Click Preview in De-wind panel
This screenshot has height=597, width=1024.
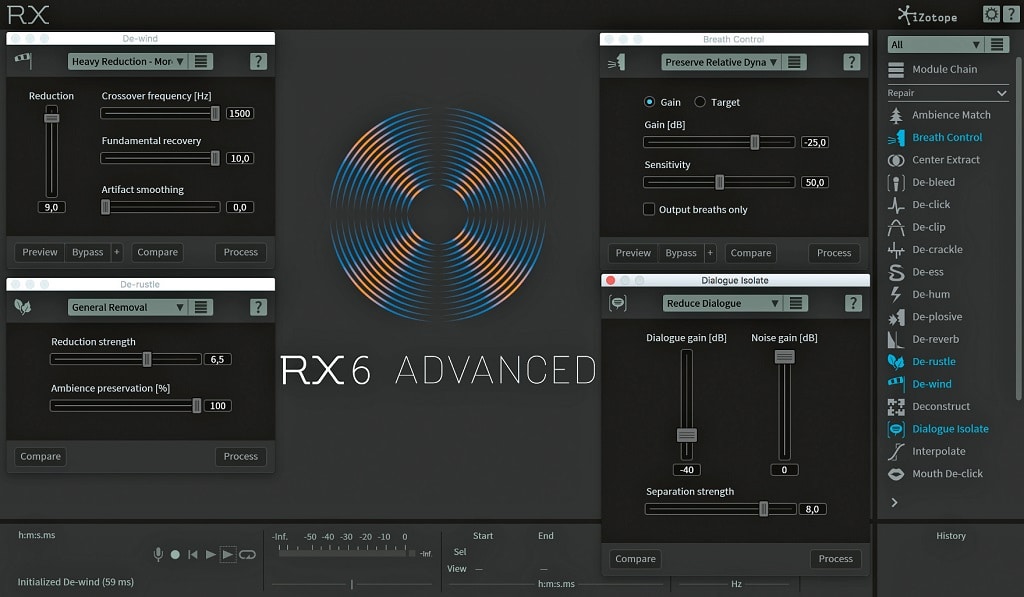point(40,252)
